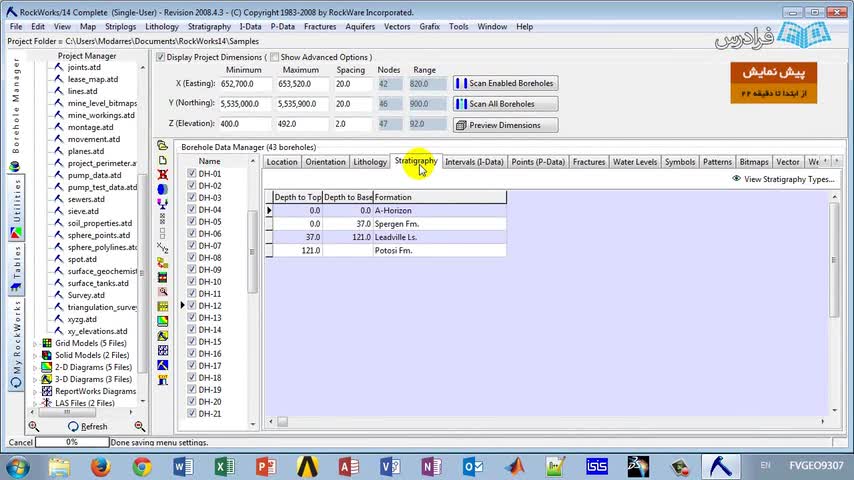Open the Striplogs menu

(120, 26)
